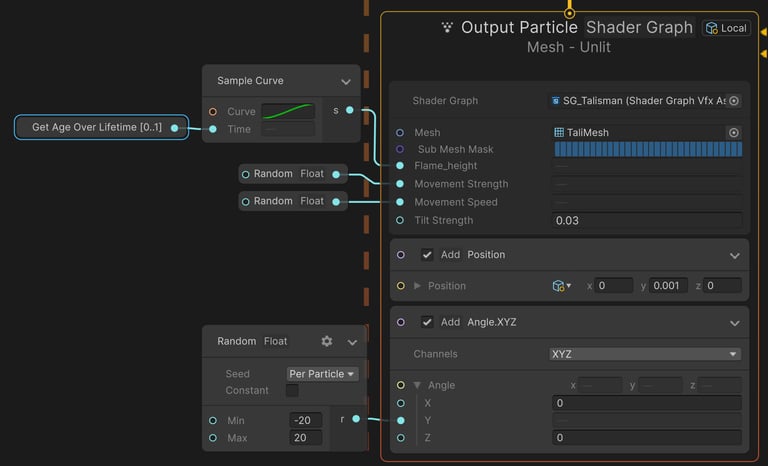The width and height of the screenshot is (768, 466).
Task: Click the Output Particle dots icon
Action: click(x=447, y=28)
